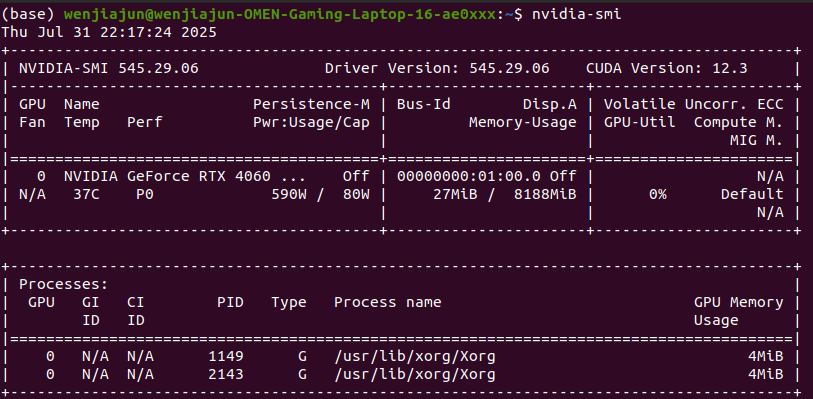Click the Persistence-M column header
The height and width of the screenshot is (399, 813).
312,105
